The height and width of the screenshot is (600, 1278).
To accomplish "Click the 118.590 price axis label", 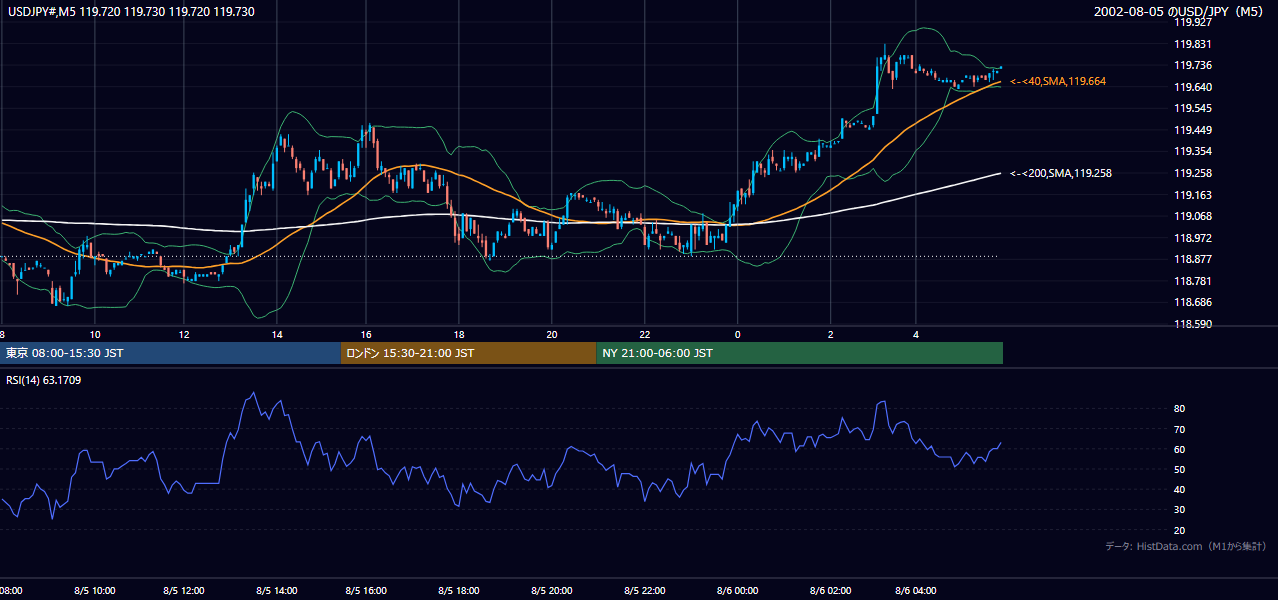I will (x=1192, y=324).
